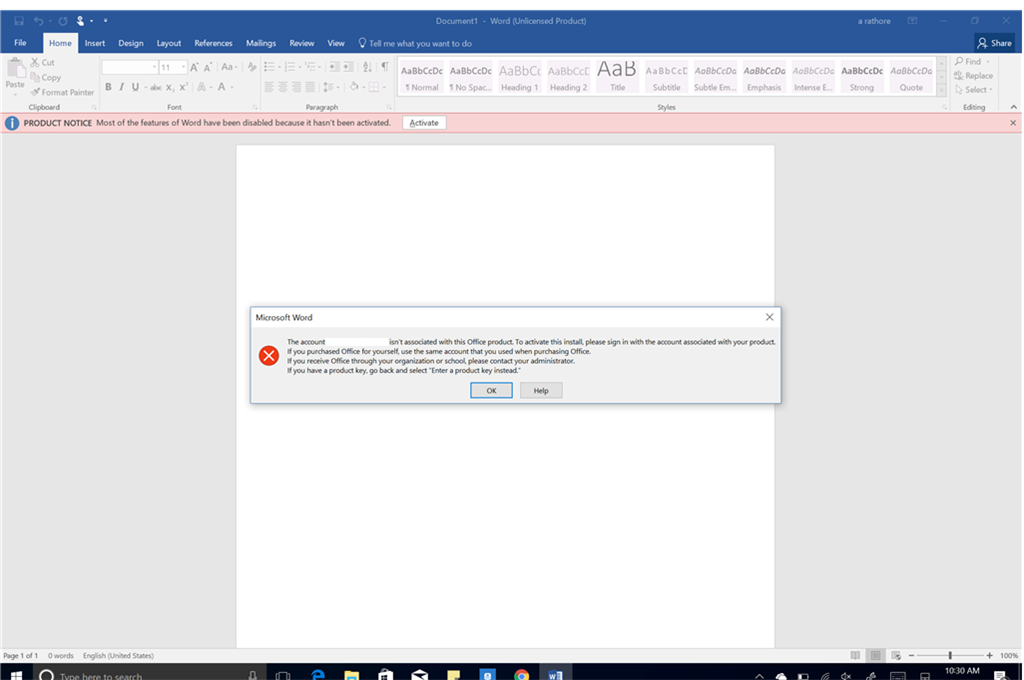Select the Normal style

coord(422,77)
